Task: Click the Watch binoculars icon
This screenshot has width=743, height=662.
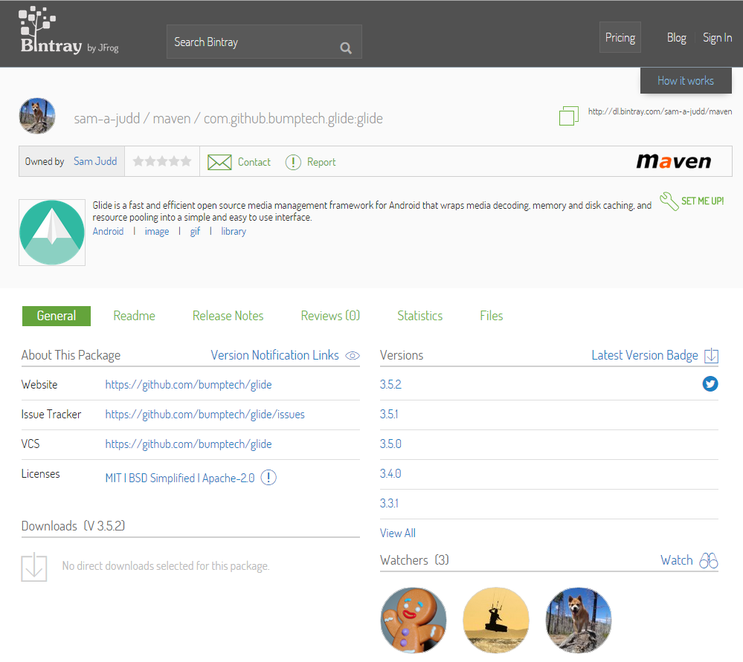Action: pos(709,561)
